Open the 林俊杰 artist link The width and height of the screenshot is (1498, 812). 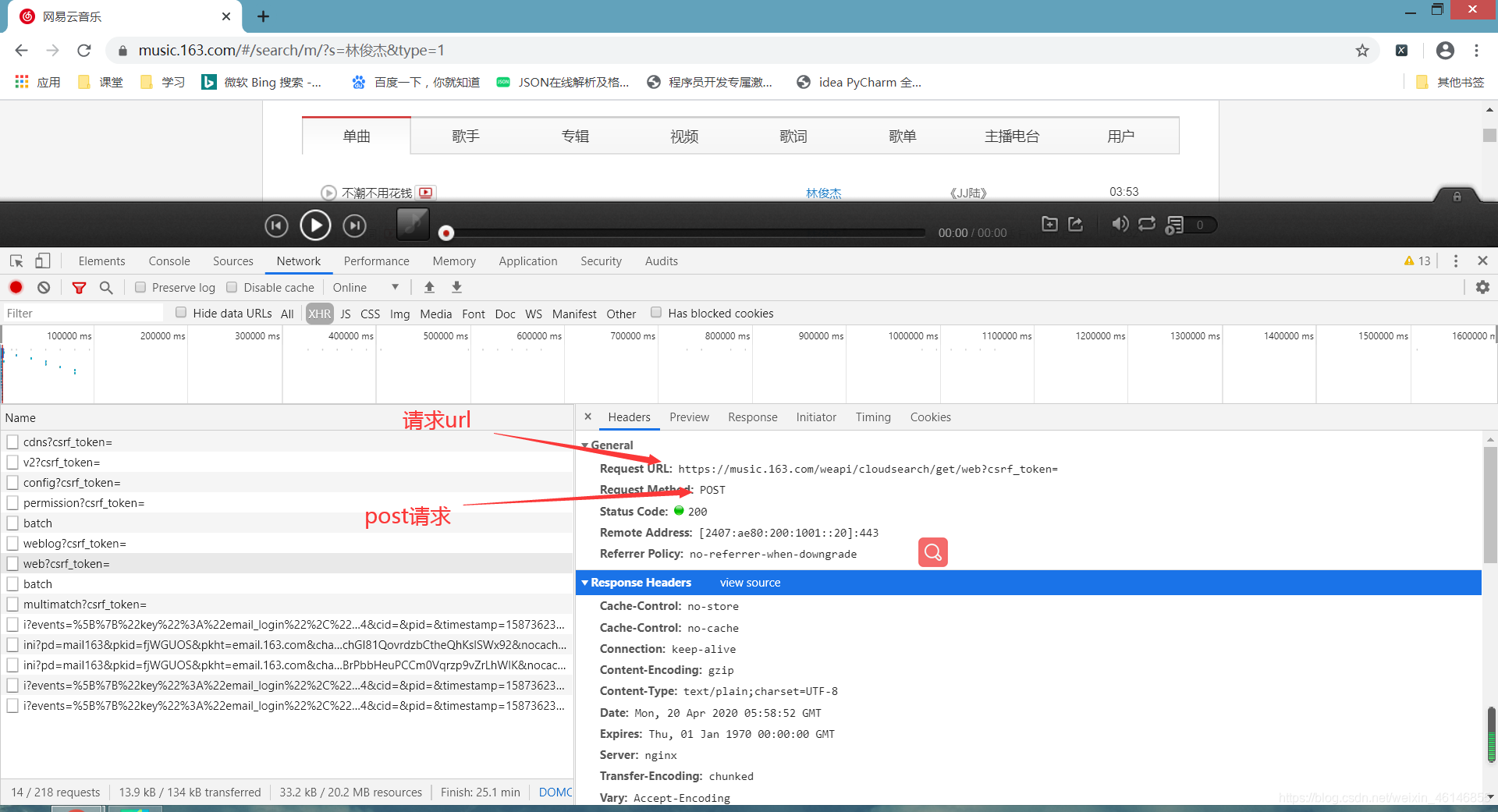(x=824, y=193)
